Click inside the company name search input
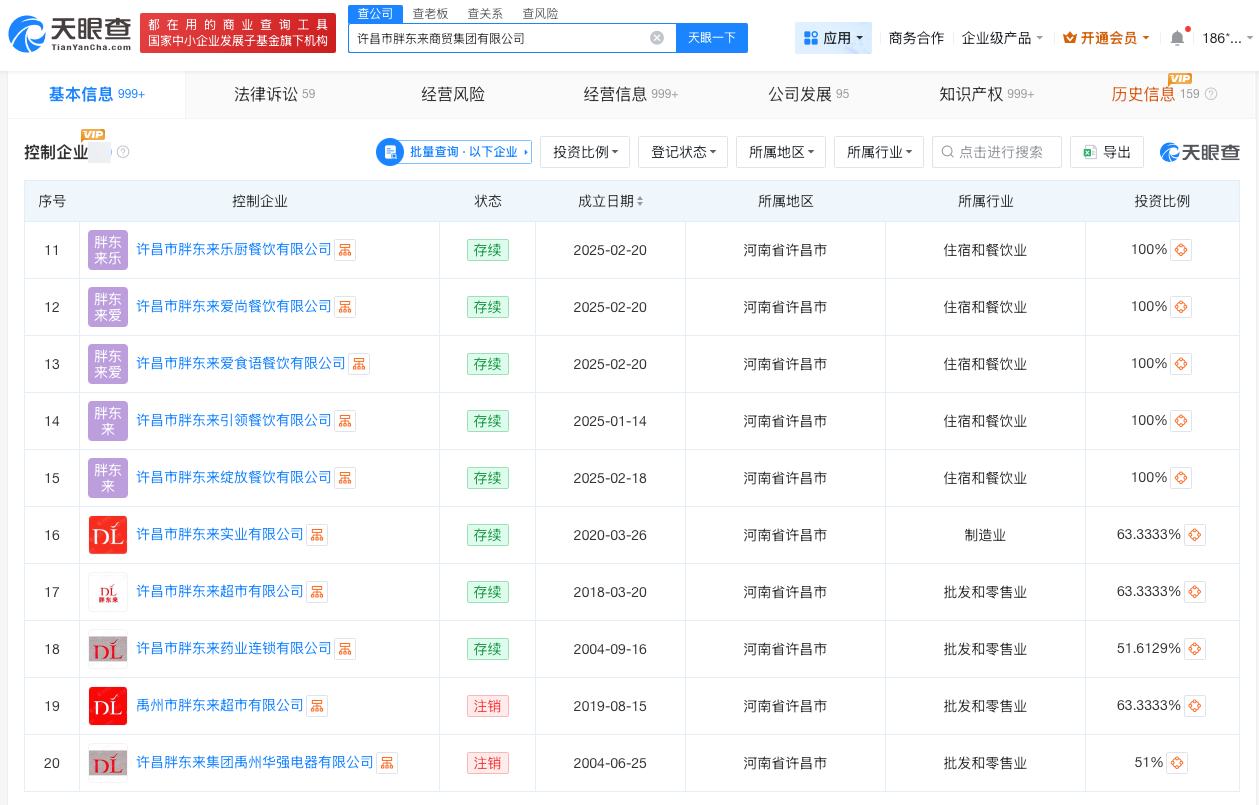 [x=500, y=38]
